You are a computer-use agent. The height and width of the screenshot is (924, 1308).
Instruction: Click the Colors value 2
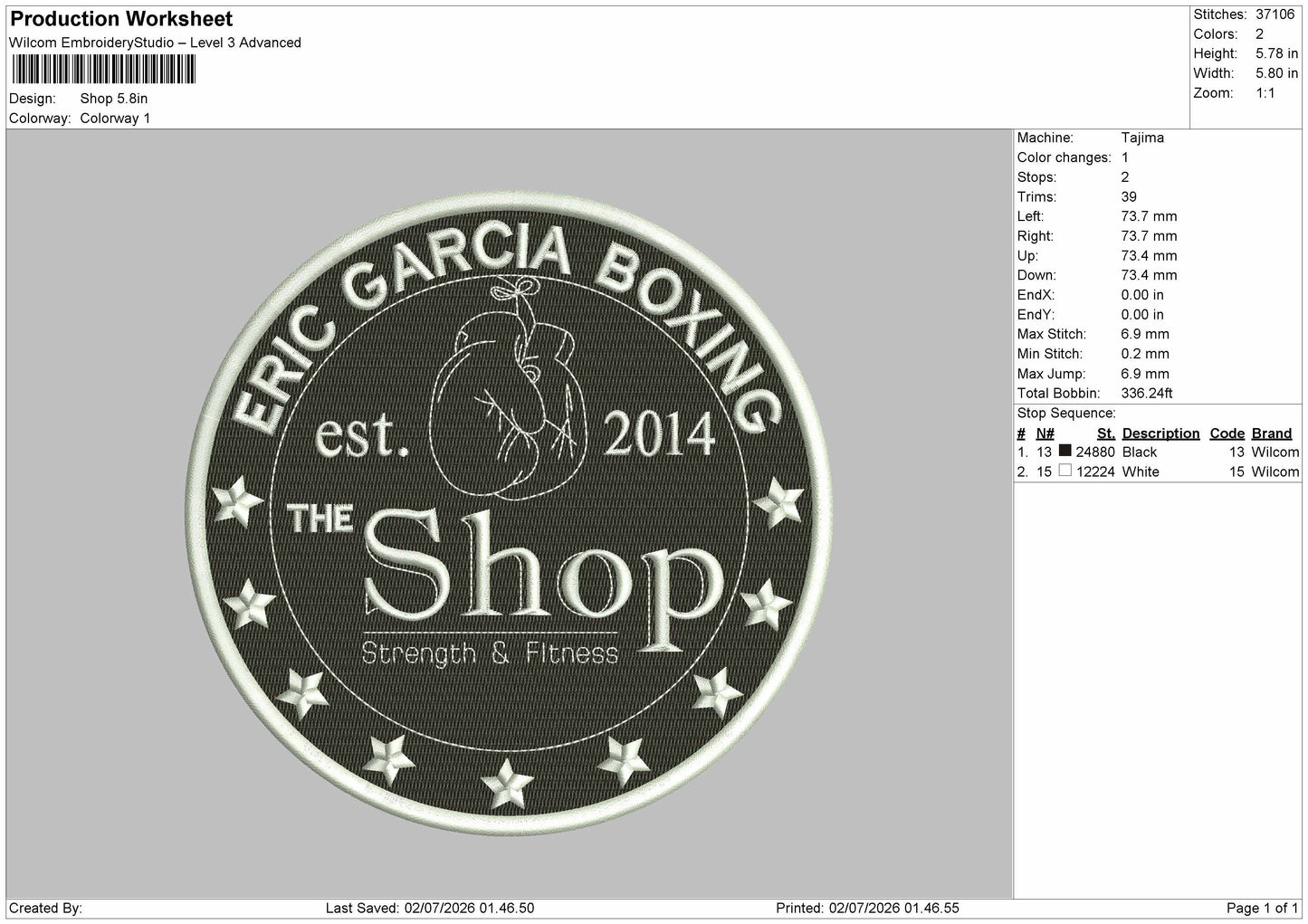coord(1259,34)
